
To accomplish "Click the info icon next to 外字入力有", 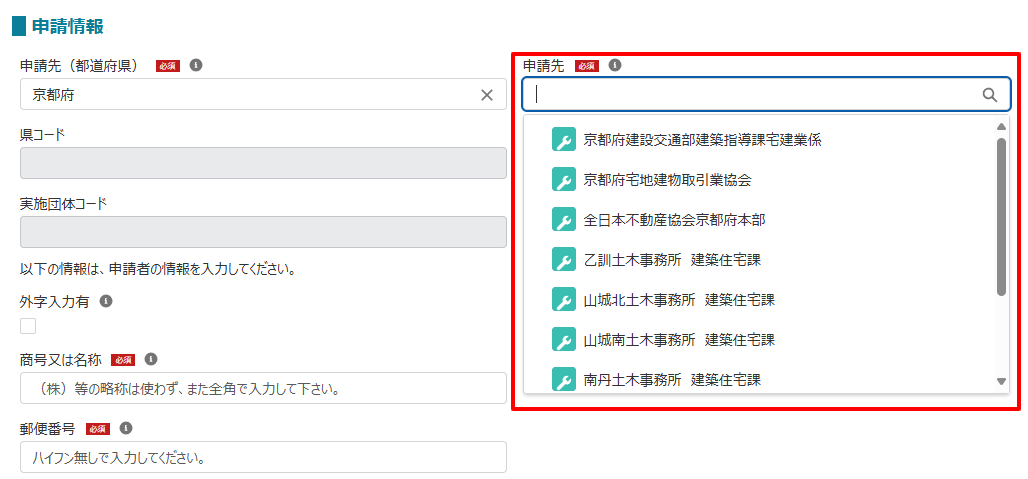I will (106, 300).
